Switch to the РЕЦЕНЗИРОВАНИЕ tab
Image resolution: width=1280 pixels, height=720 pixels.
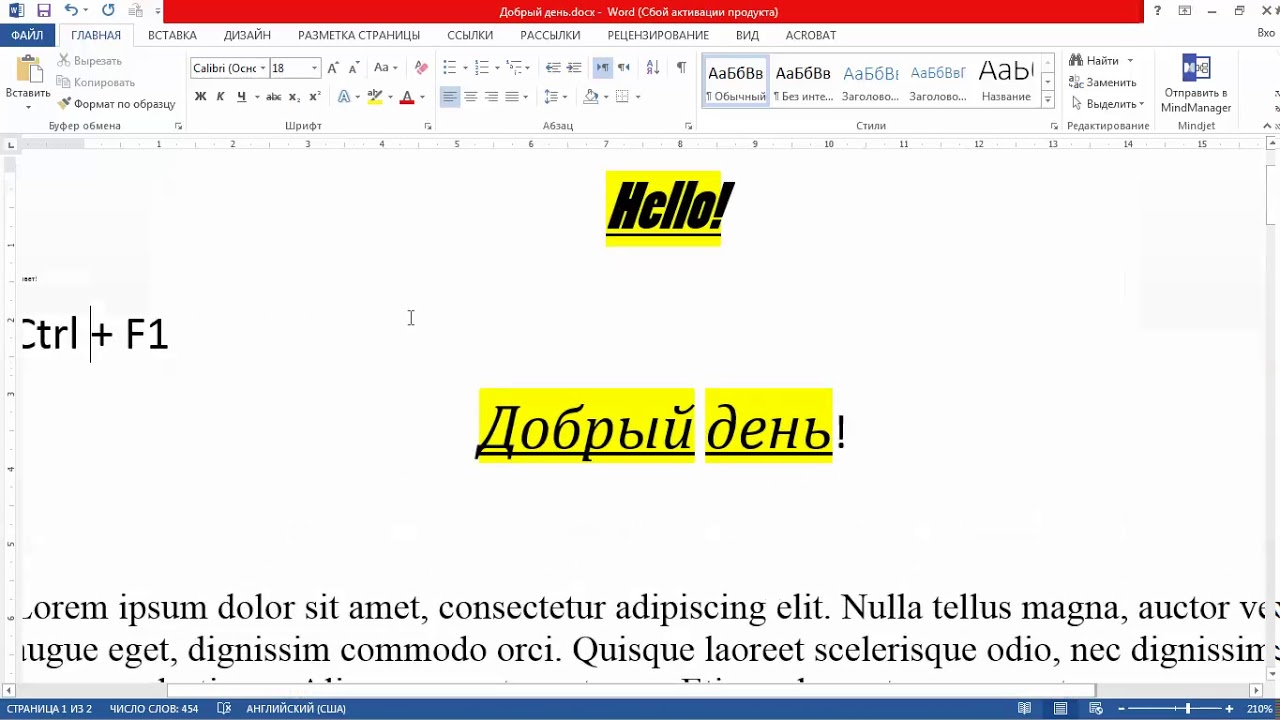click(x=658, y=35)
